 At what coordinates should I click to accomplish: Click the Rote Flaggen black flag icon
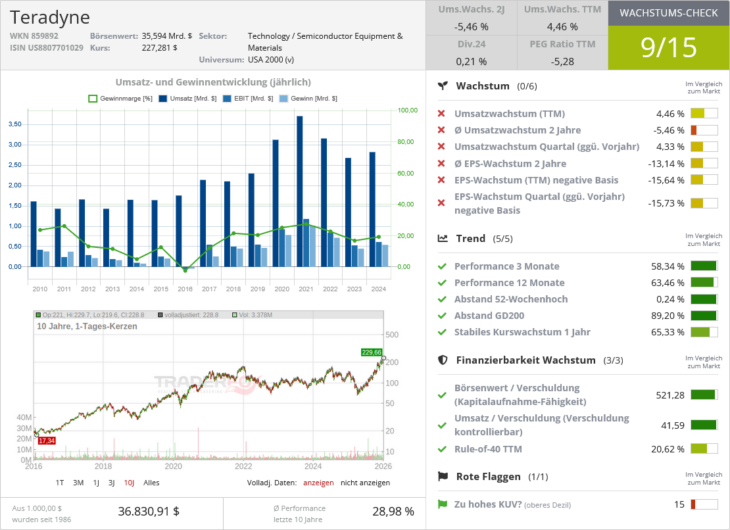[x=443, y=477]
